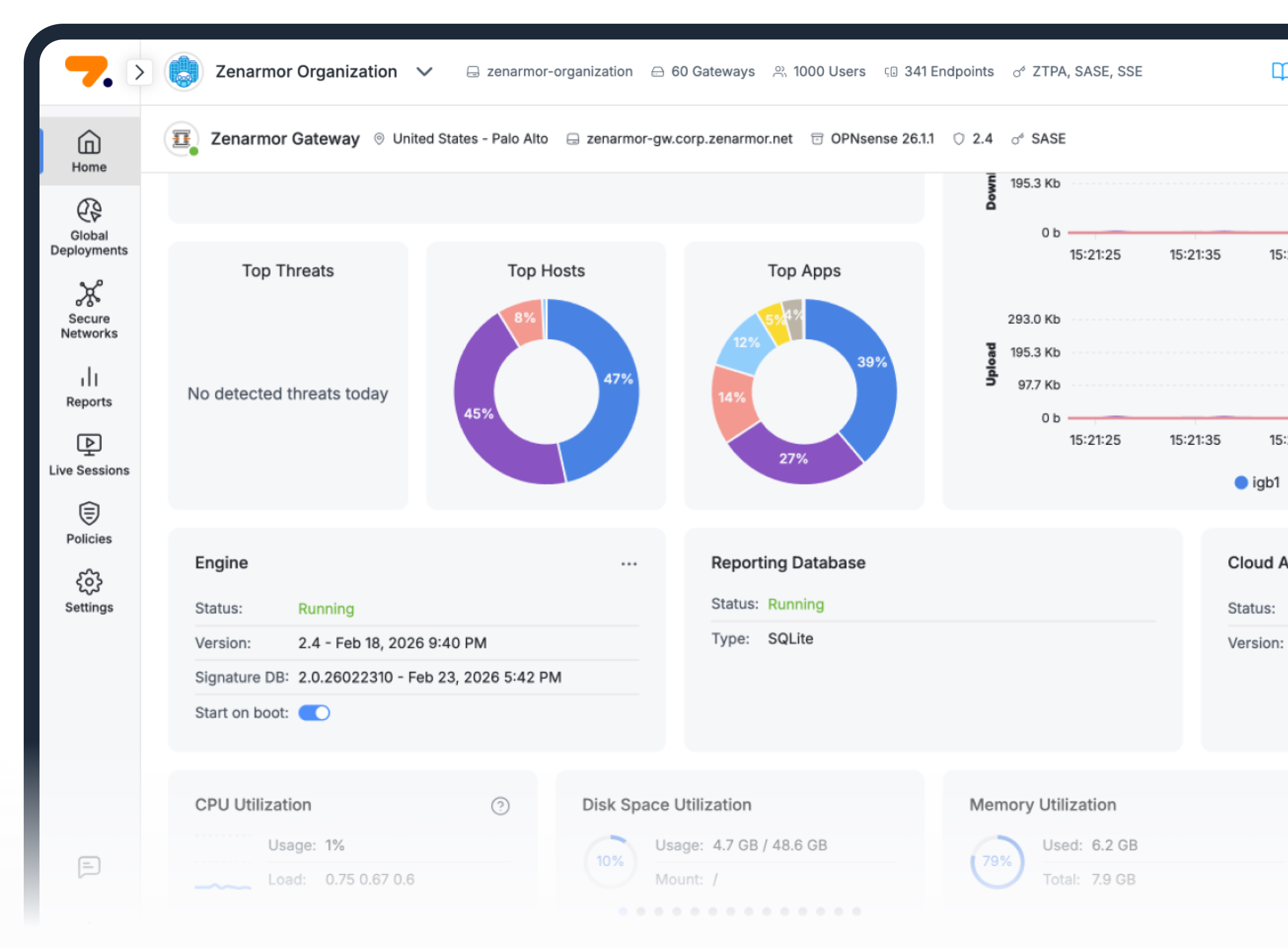Toggle the igb1 interface legend item
Viewport: 1288px width, 948px height.
(x=1256, y=482)
